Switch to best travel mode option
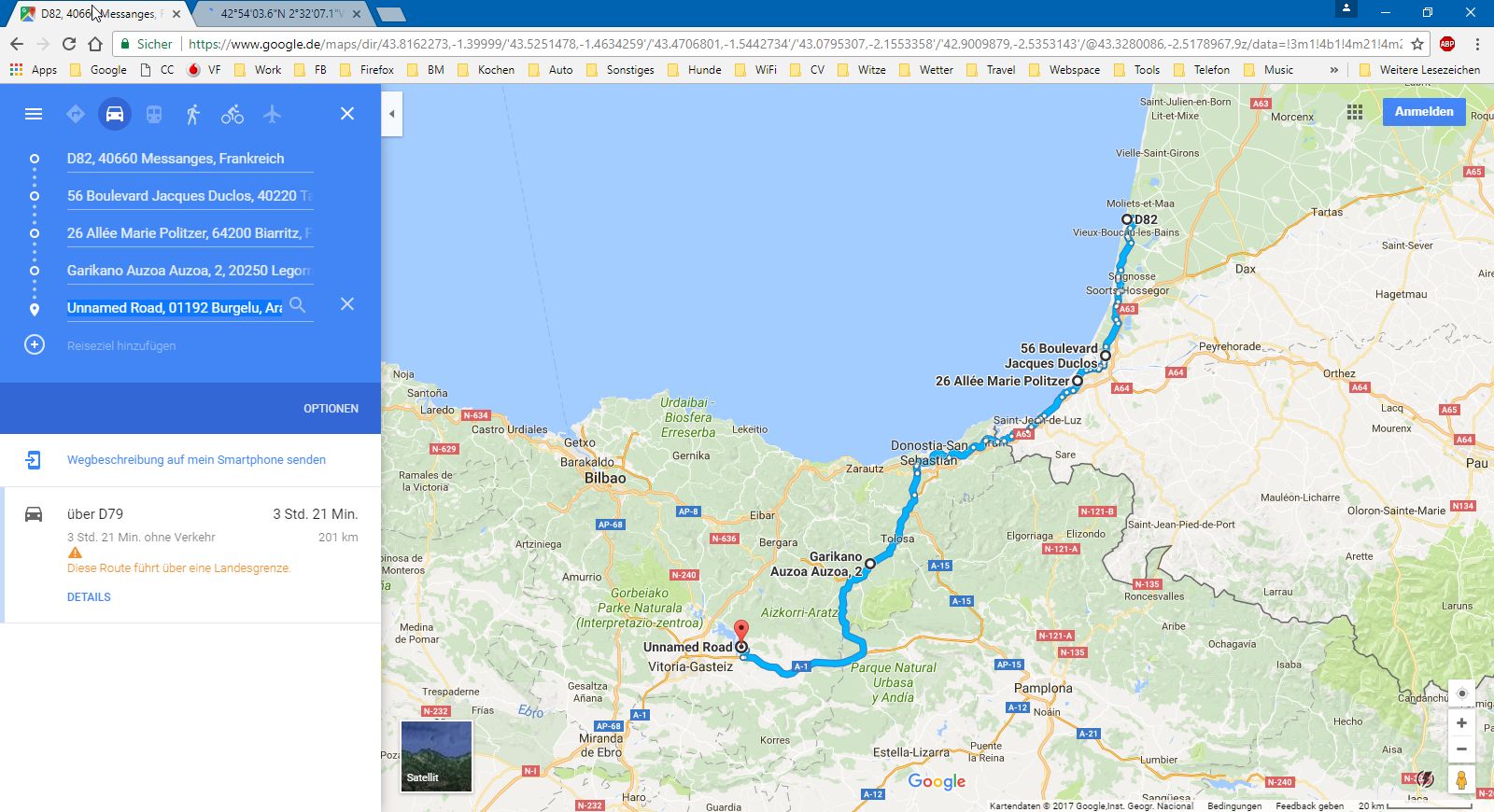Image resolution: width=1494 pixels, height=812 pixels. pos(76,114)
